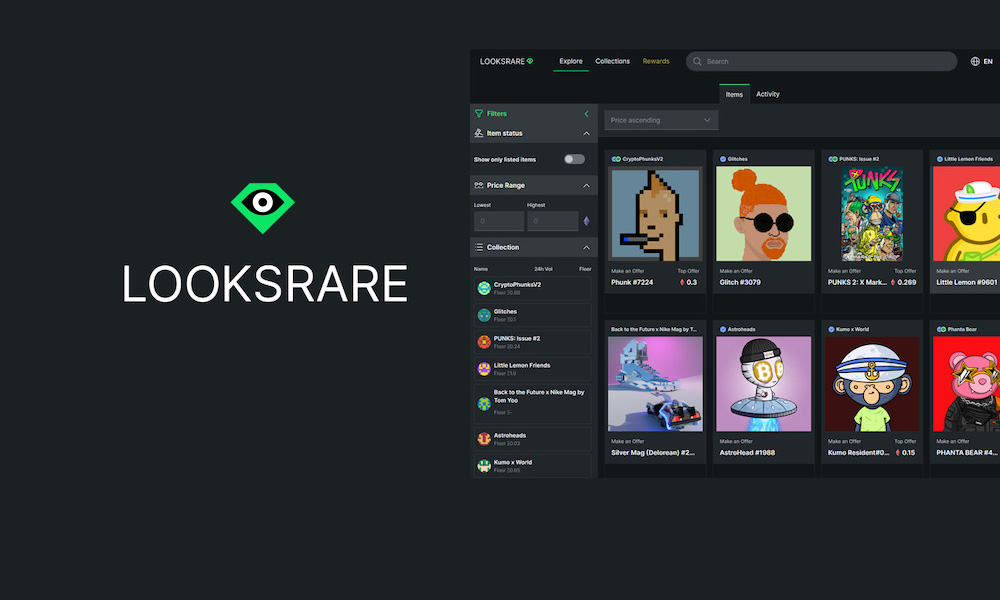This screenshot has width=1000, height=600.
Task: Select Glitches name in the collection list
Action: click(505, 311)
